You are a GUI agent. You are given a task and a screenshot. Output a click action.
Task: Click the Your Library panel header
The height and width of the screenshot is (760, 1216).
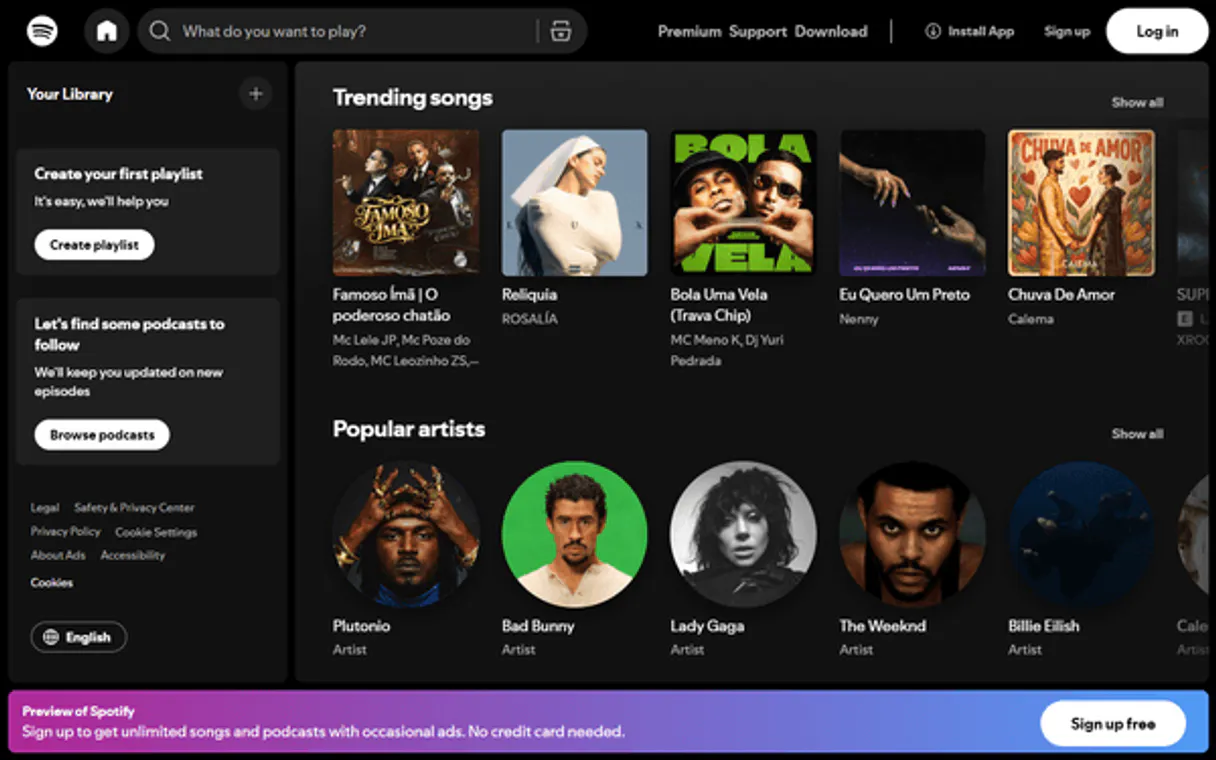click(x=70, y=93)
